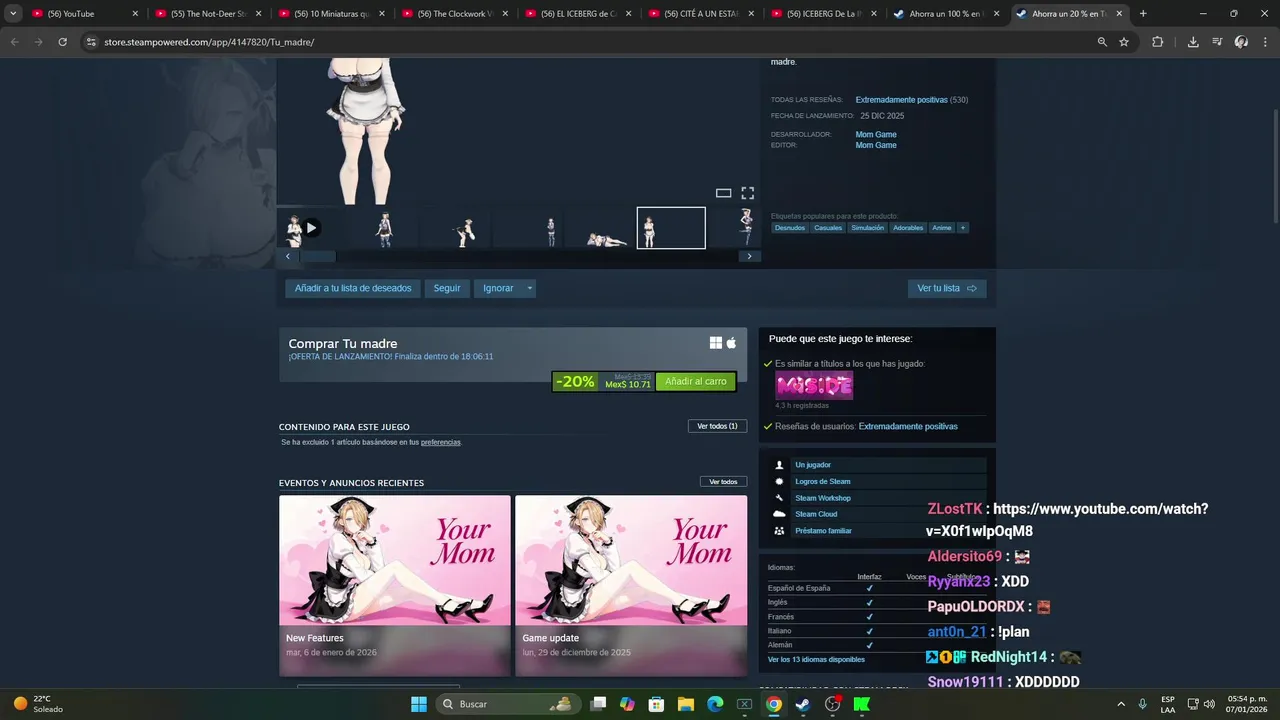Select the highlighted screenshot thumbnail
The image size is (1280, 720).
point(671,228)
